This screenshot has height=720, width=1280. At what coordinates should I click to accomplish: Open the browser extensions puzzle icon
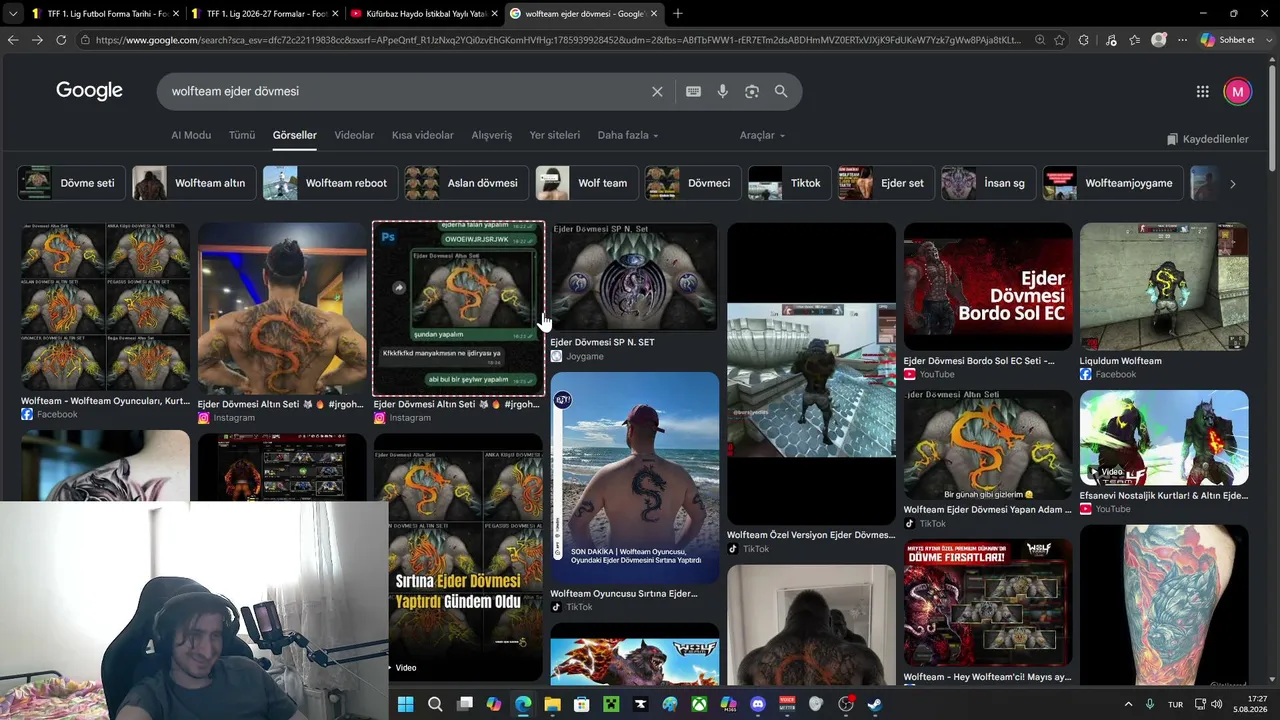[1084, 40]
